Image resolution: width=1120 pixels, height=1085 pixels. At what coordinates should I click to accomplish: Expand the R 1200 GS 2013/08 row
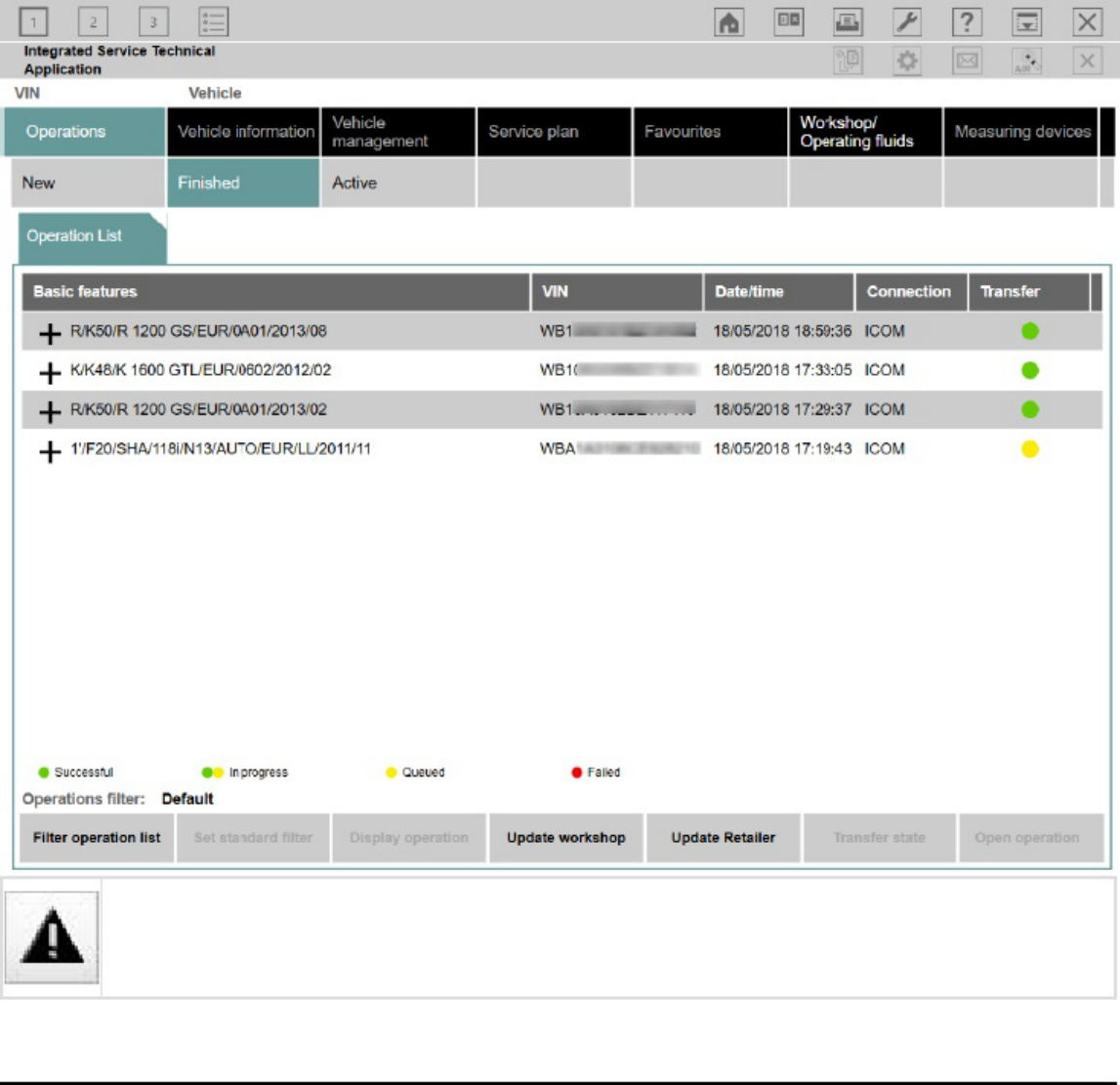(x=49, y=333)
